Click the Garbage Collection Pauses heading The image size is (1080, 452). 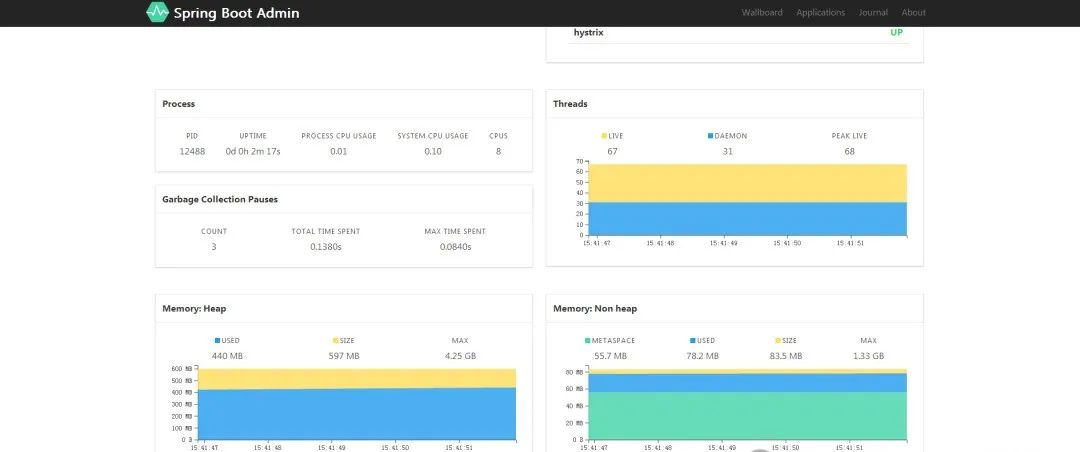[x=220, y=199]
